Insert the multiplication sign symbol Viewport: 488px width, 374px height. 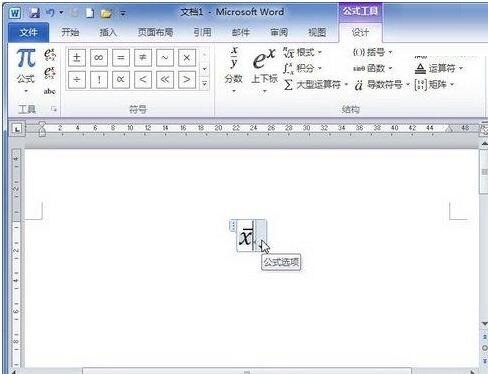(x=187, y=58)
